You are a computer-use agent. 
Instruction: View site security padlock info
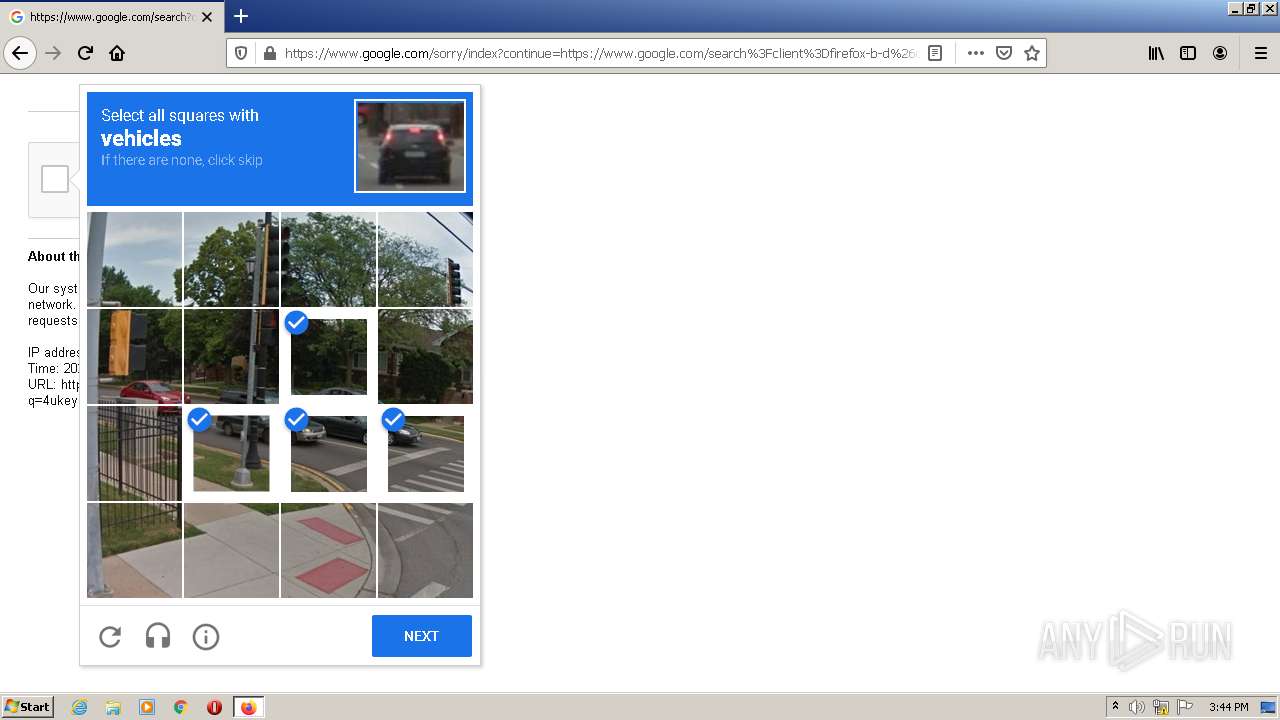(269, 53)
